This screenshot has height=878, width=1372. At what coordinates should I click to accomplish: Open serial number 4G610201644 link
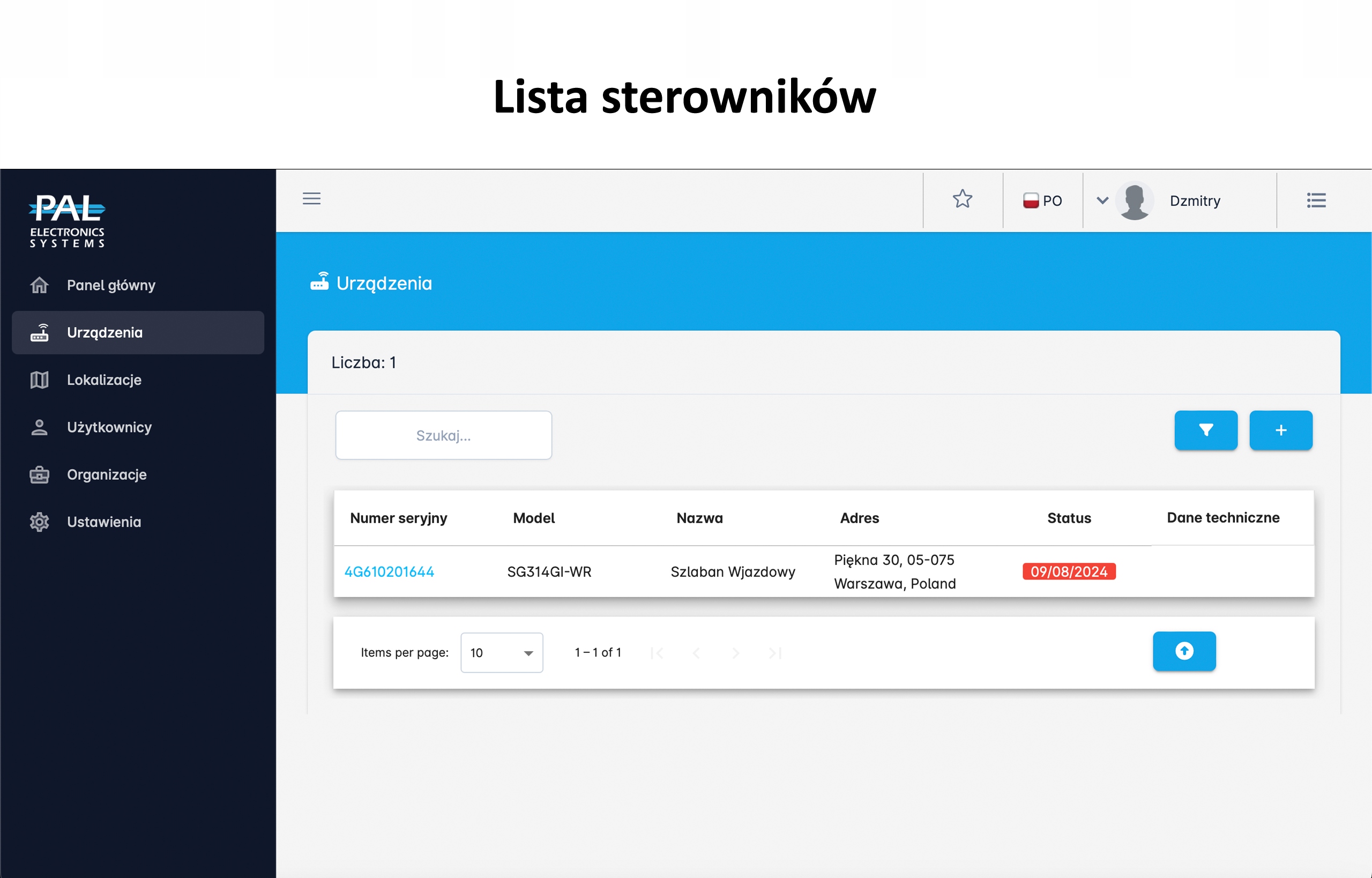[389, 572]
